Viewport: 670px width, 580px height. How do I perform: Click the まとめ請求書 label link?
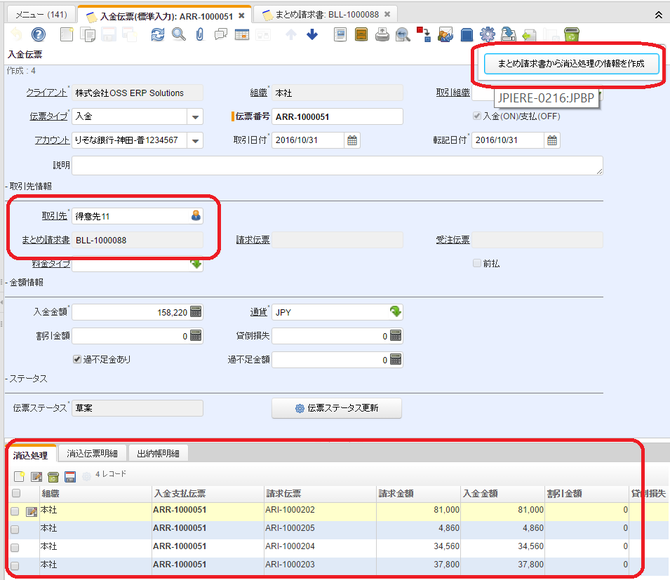click(x=46, y=240)
